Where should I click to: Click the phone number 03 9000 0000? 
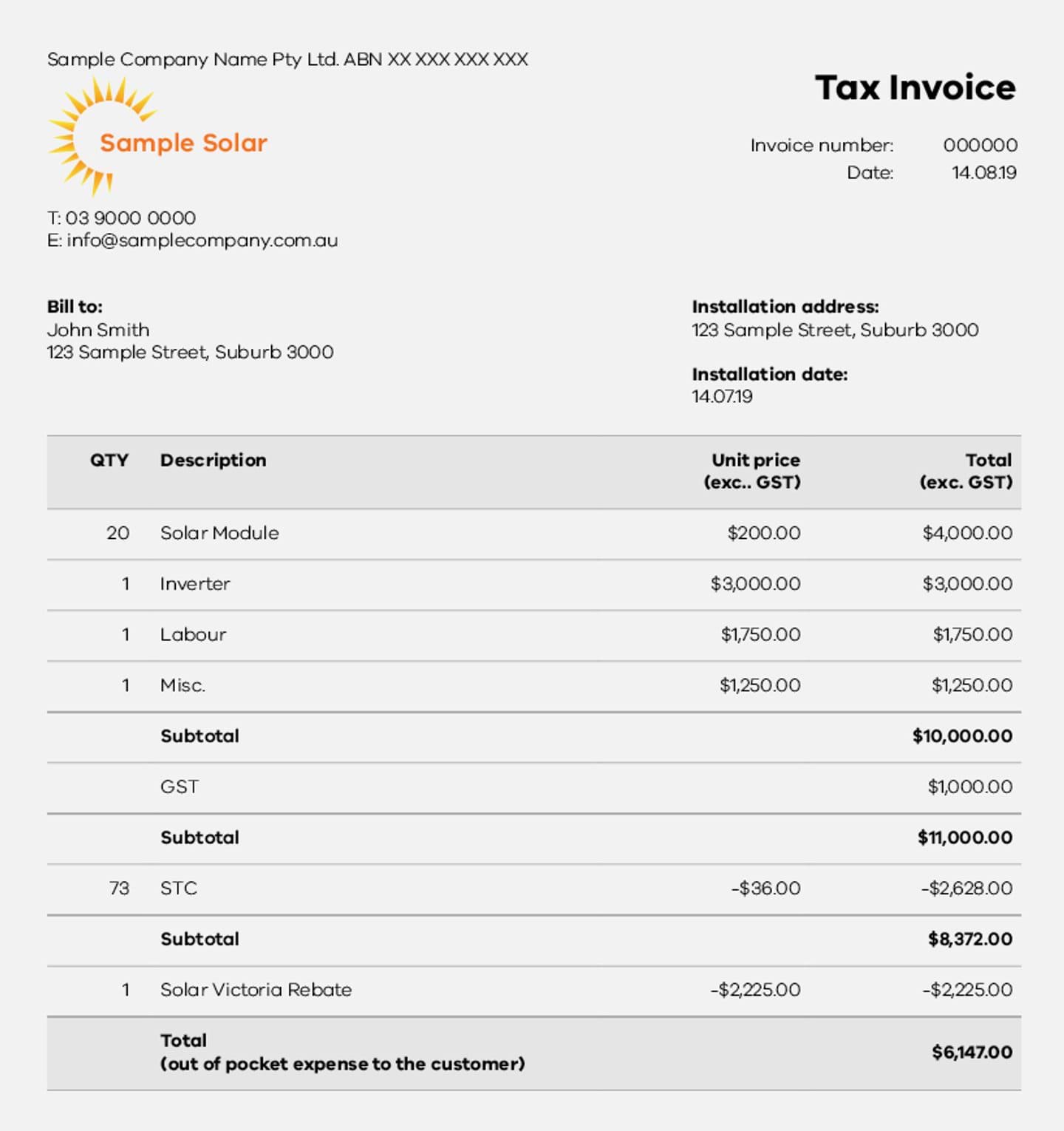[130, 218]
